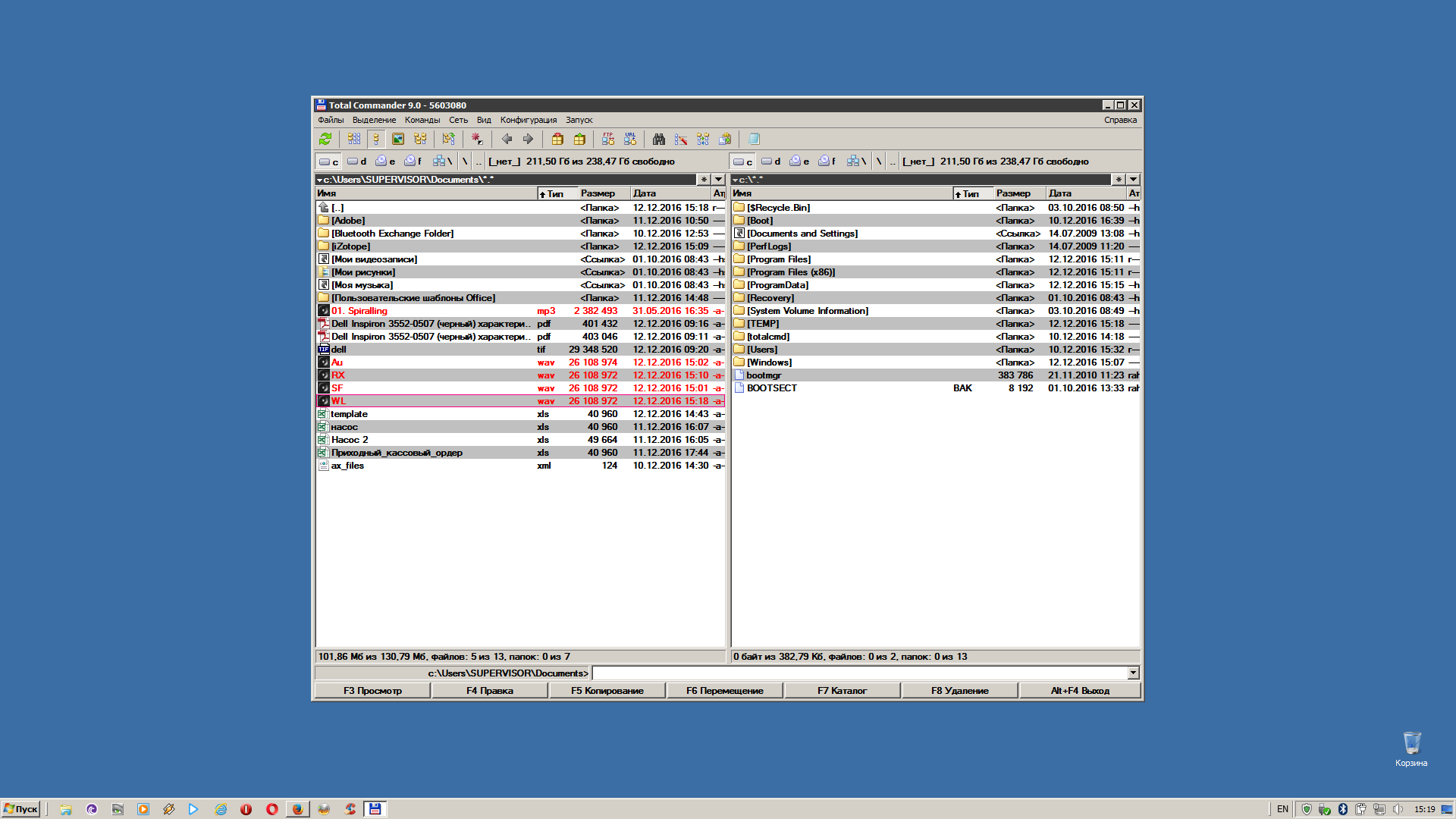
Task: Click the synchronize directories icon
Action: pos(703,139)
